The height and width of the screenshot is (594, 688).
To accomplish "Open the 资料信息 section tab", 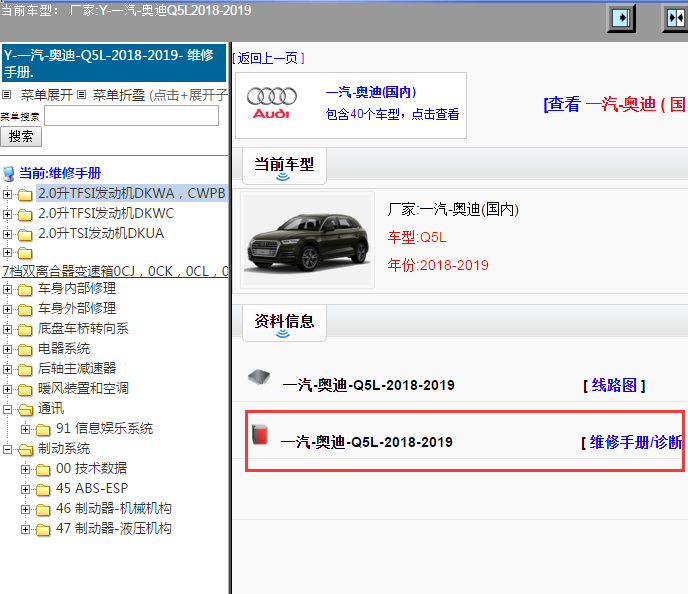I will coord(284,323).
